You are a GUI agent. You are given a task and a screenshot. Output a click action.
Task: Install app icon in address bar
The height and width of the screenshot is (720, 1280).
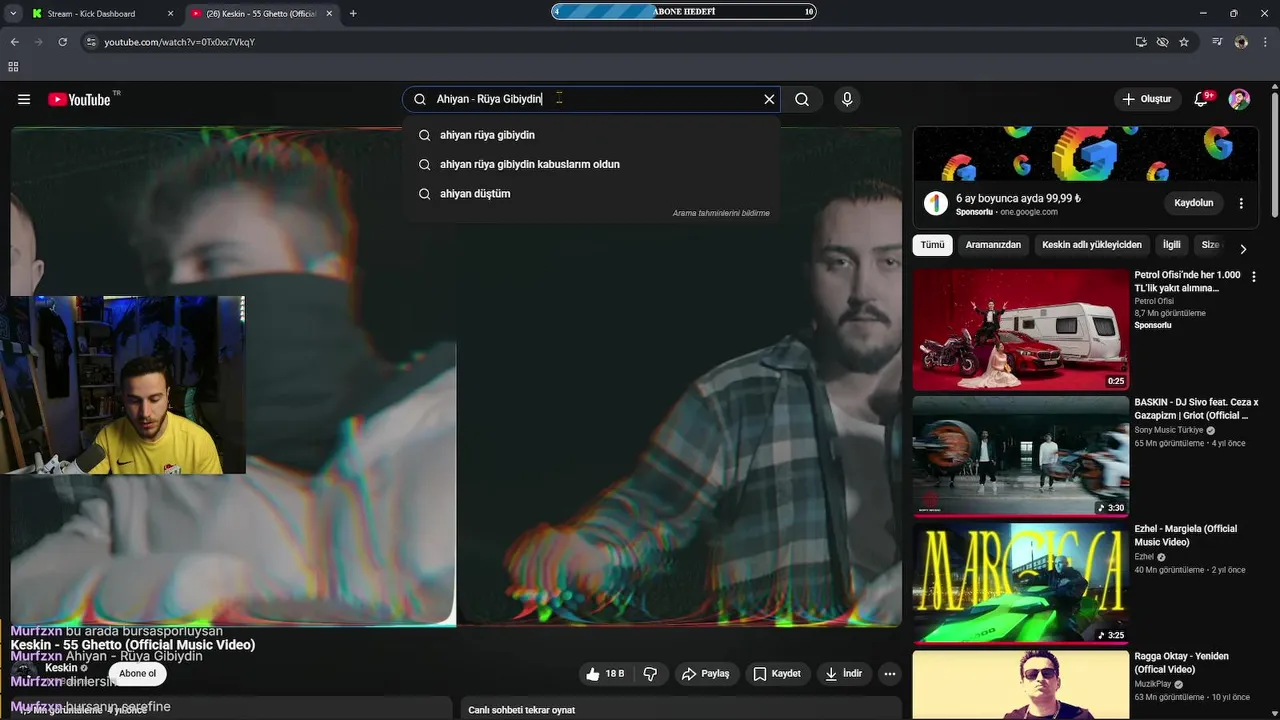[x=1141, y=42]
